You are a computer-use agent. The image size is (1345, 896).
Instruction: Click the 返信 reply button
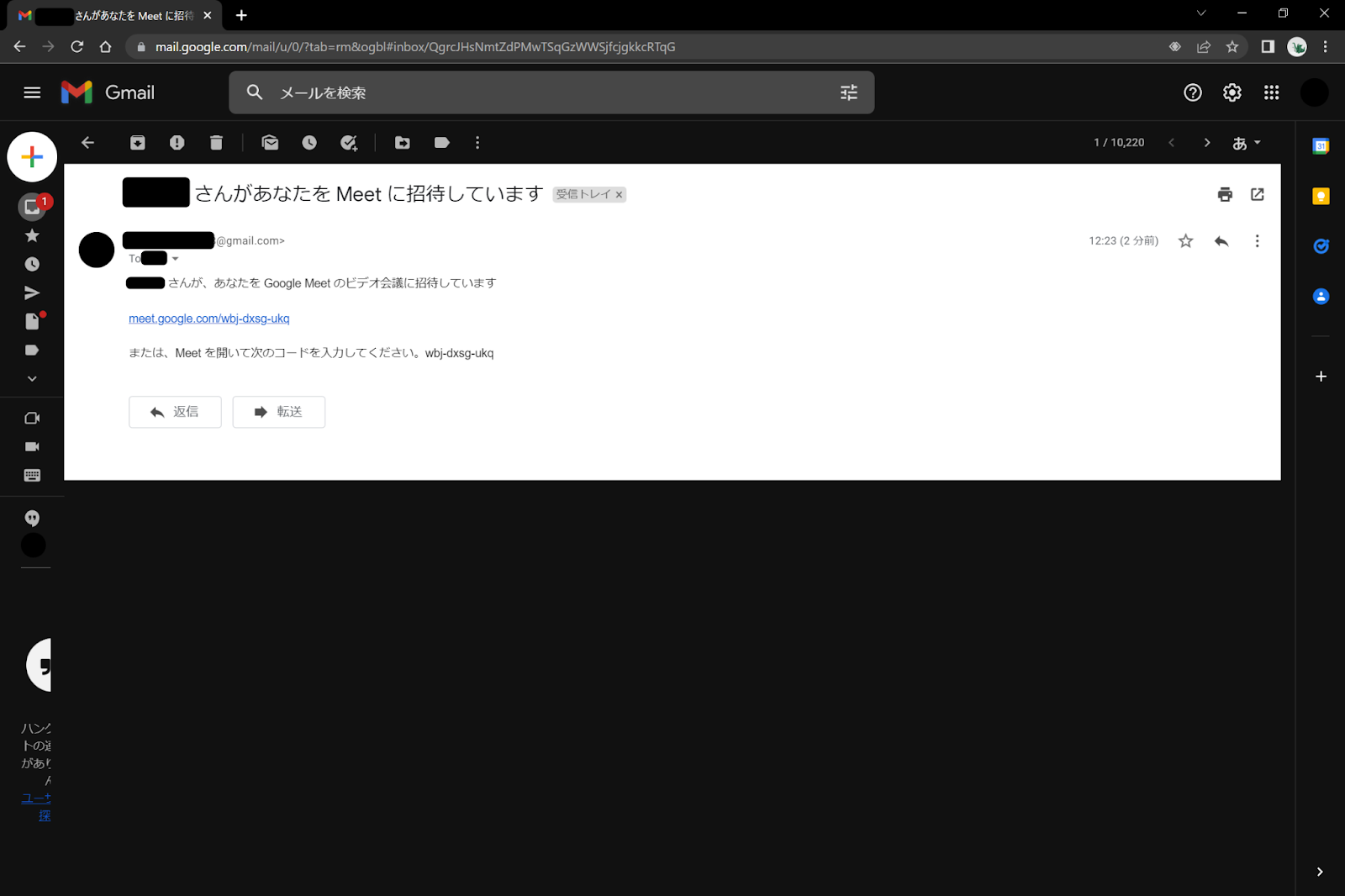[175, 412]
